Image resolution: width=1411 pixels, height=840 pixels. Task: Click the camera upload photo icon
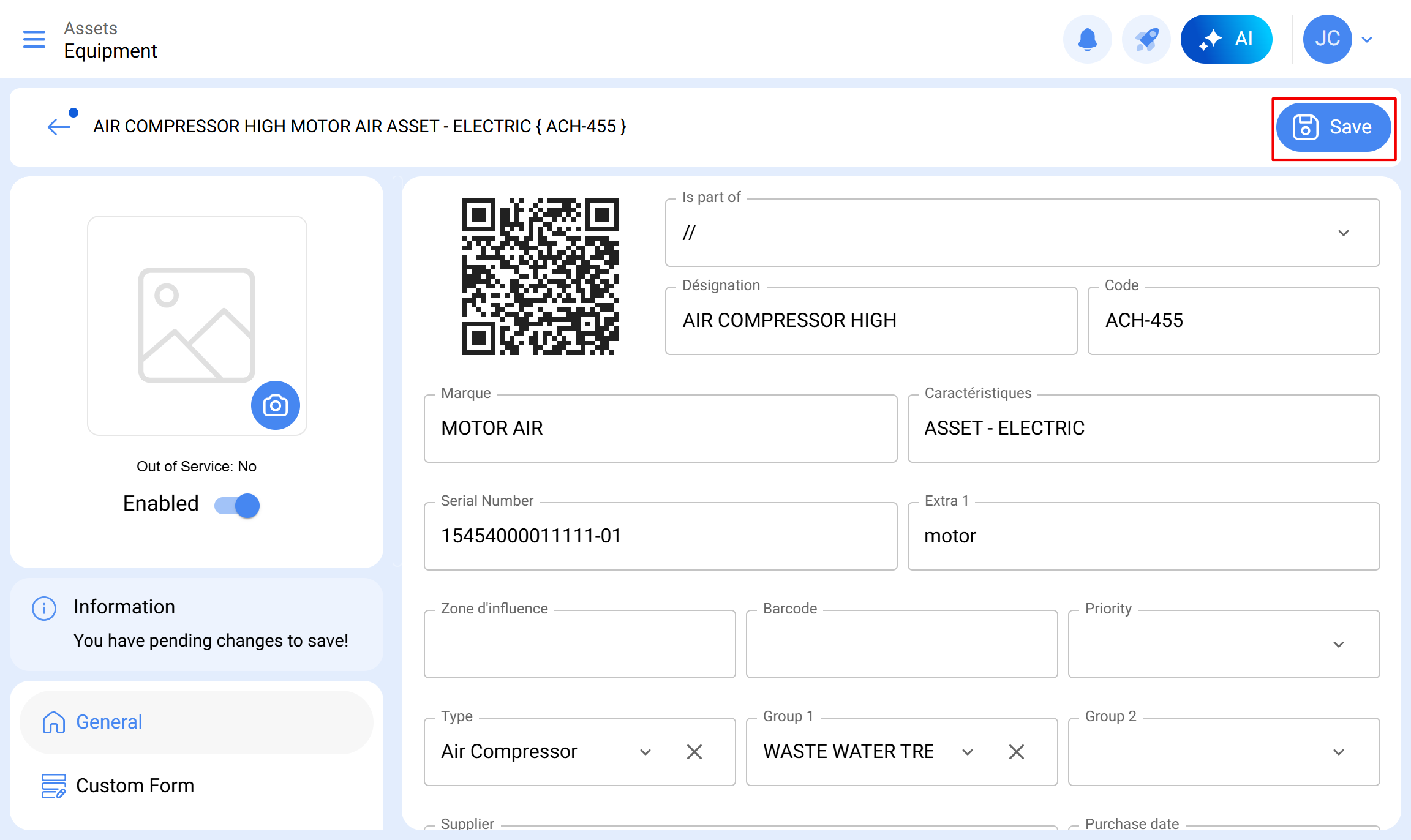coord(275,405)
